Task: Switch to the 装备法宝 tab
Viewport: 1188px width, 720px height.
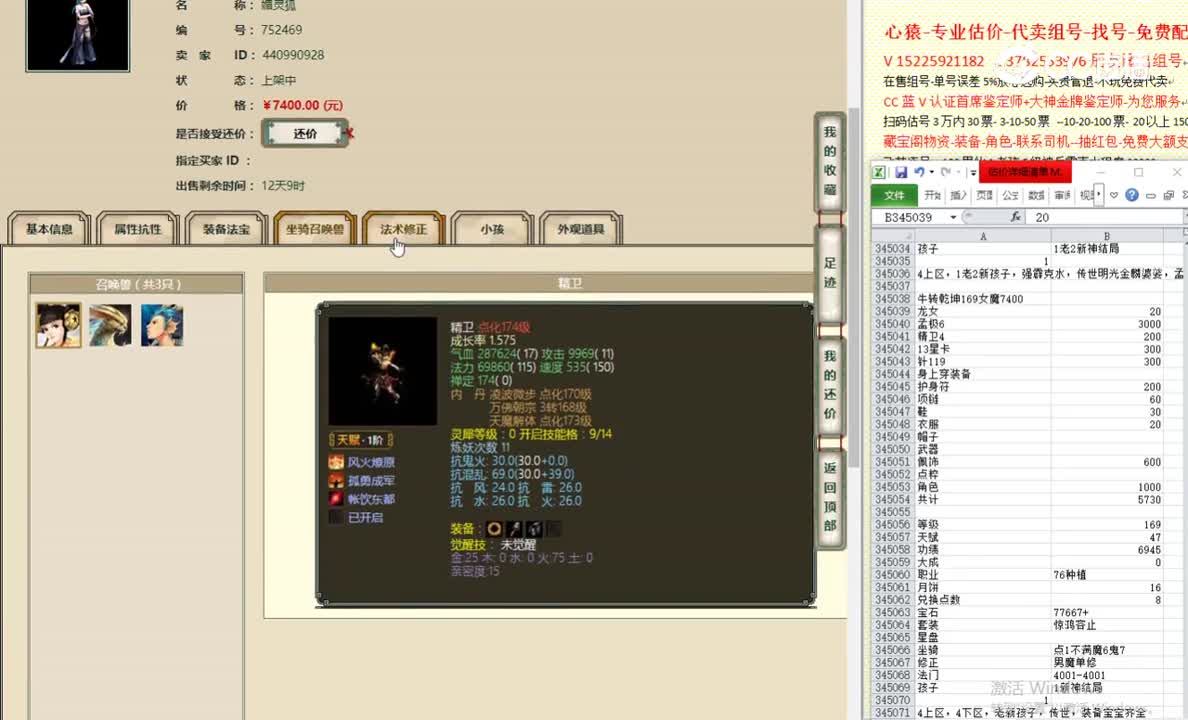Action: pos(224,228)
